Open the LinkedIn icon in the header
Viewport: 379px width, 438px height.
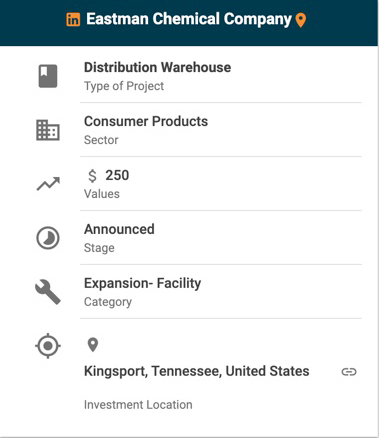click(73, 19)
